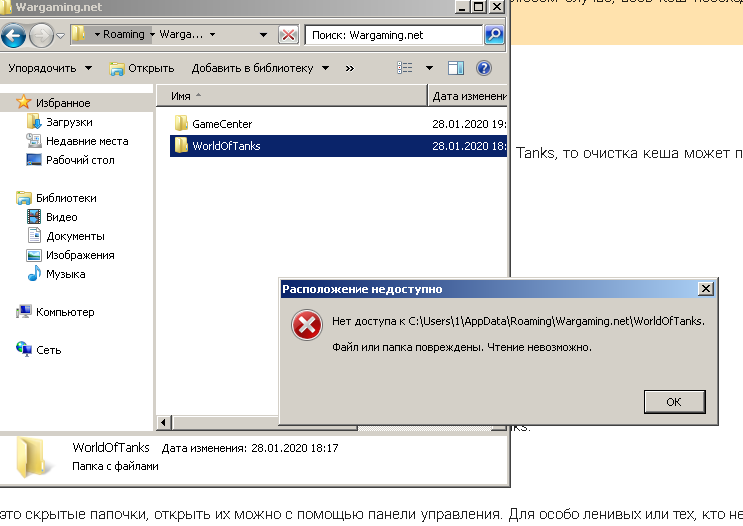Screen dimensions: 743x526
Task: Close the Расположение недоступно dialog
Action: [706, 289]
